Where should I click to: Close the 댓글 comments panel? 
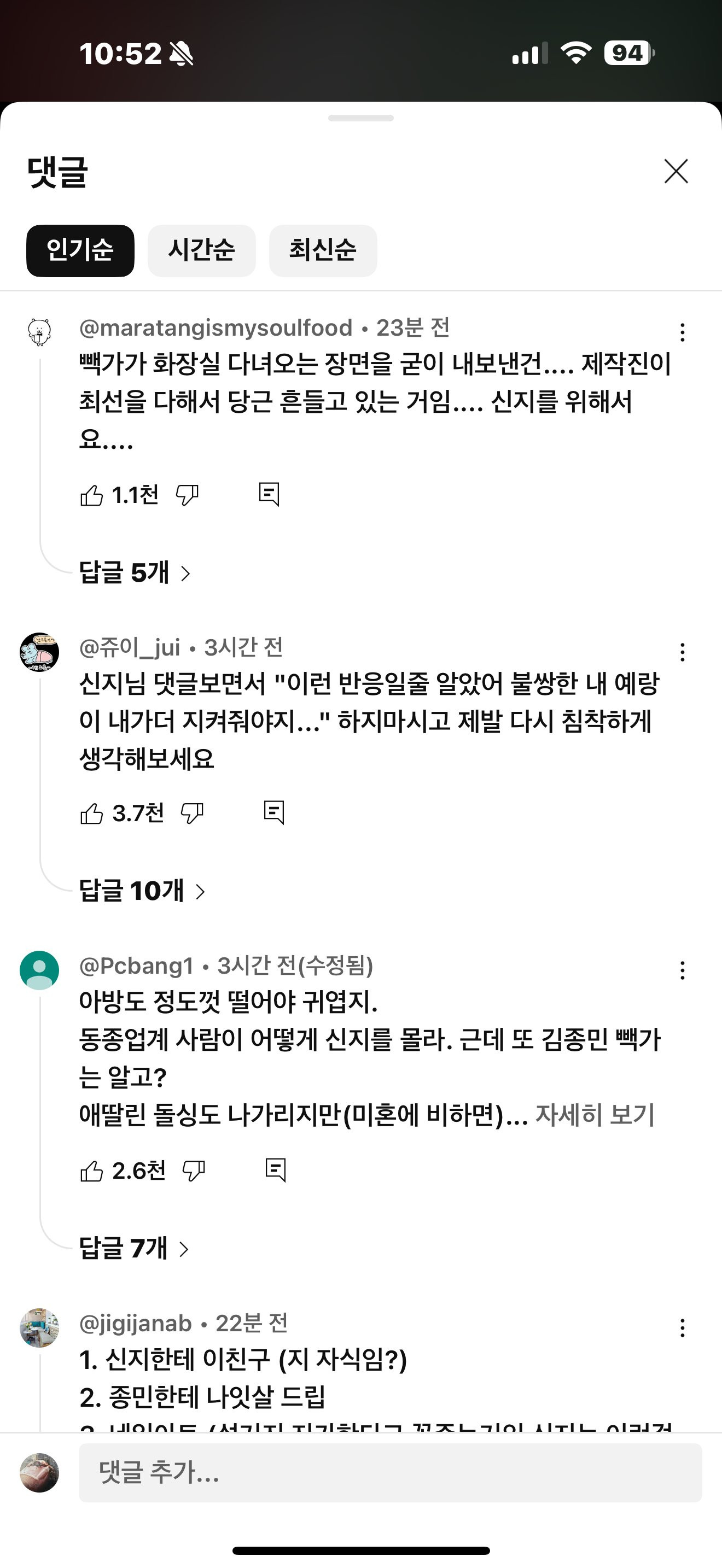[x=676, y=171]
